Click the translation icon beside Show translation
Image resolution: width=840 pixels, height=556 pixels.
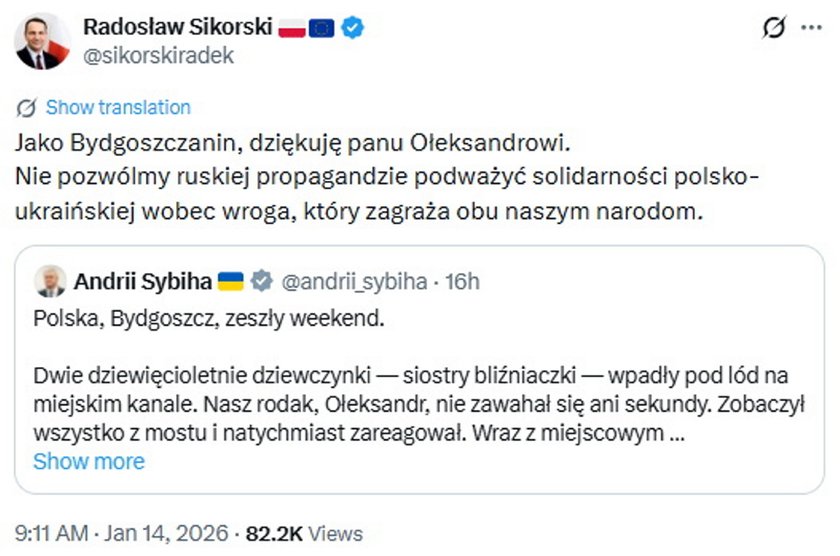coord(28,108)
